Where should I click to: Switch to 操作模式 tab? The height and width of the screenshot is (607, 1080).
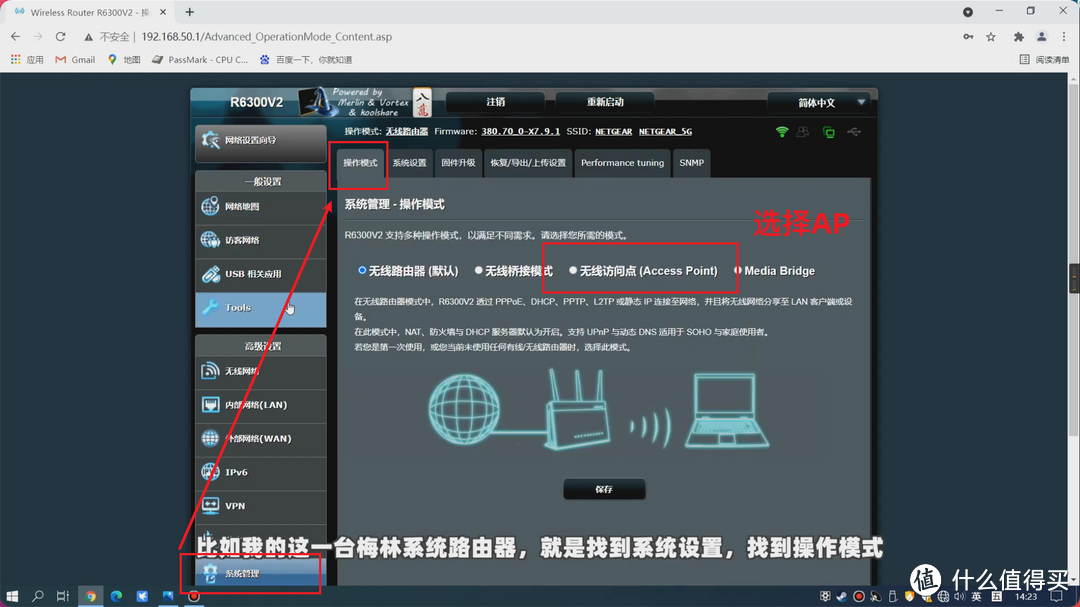360,163
